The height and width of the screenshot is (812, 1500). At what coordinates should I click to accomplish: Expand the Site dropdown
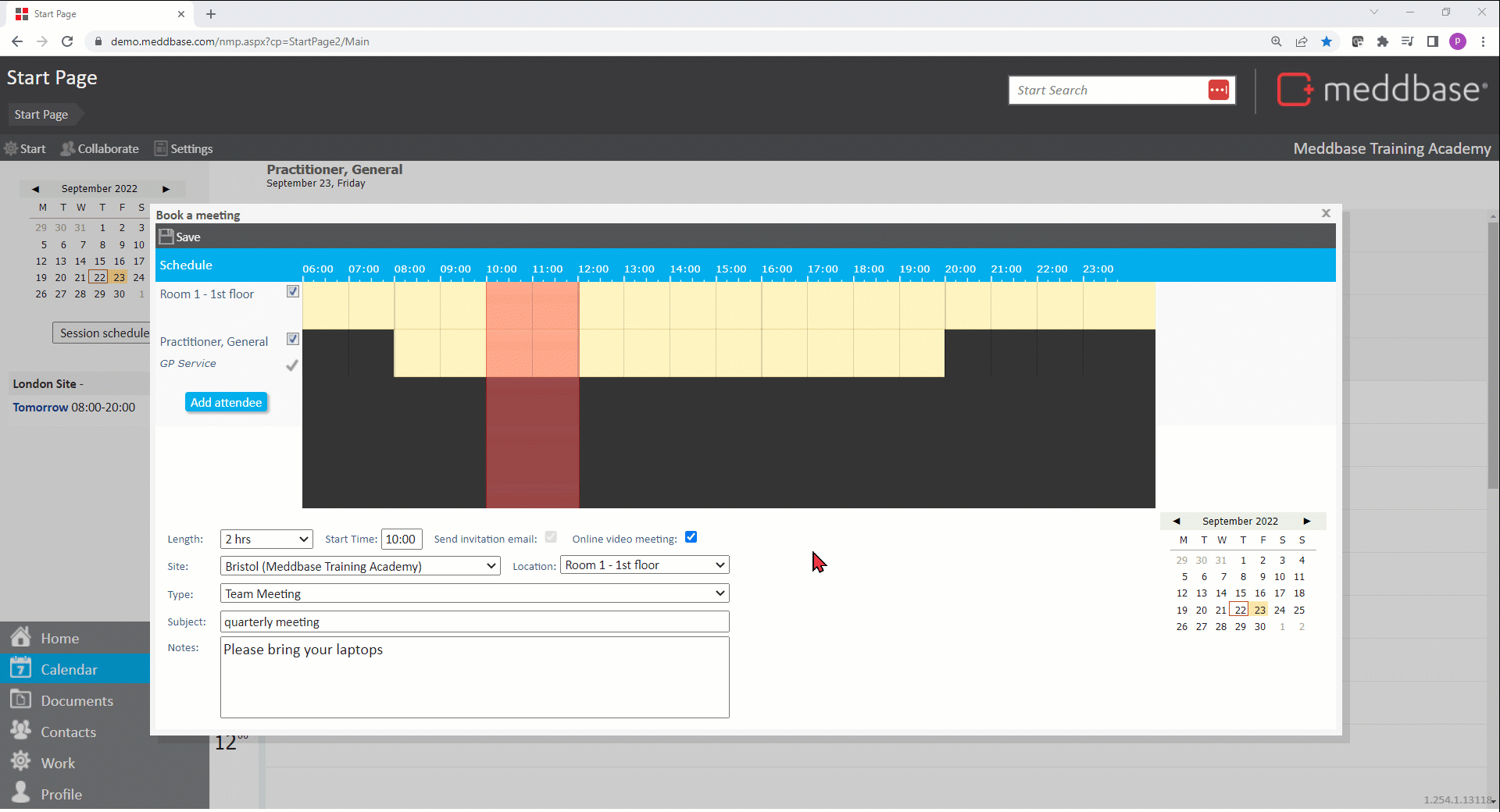pyautogui.click(x=360, y=566)
